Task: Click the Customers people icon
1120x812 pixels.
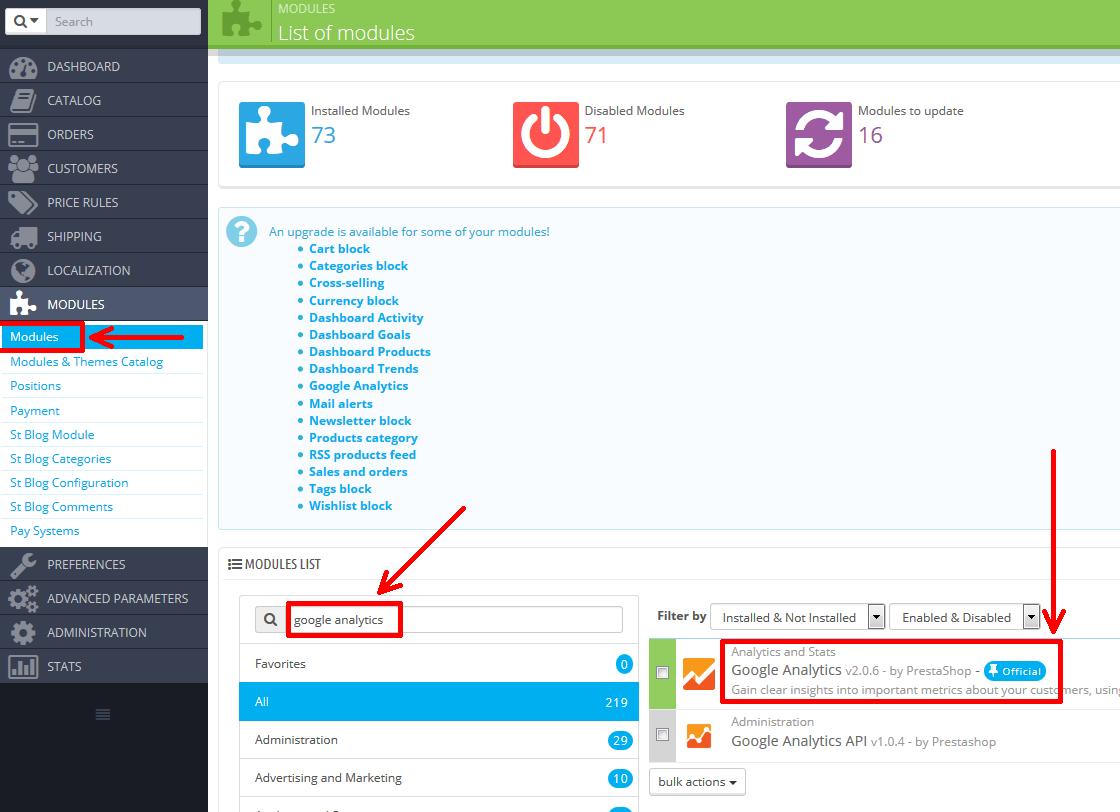Action: tap(23, 169)
